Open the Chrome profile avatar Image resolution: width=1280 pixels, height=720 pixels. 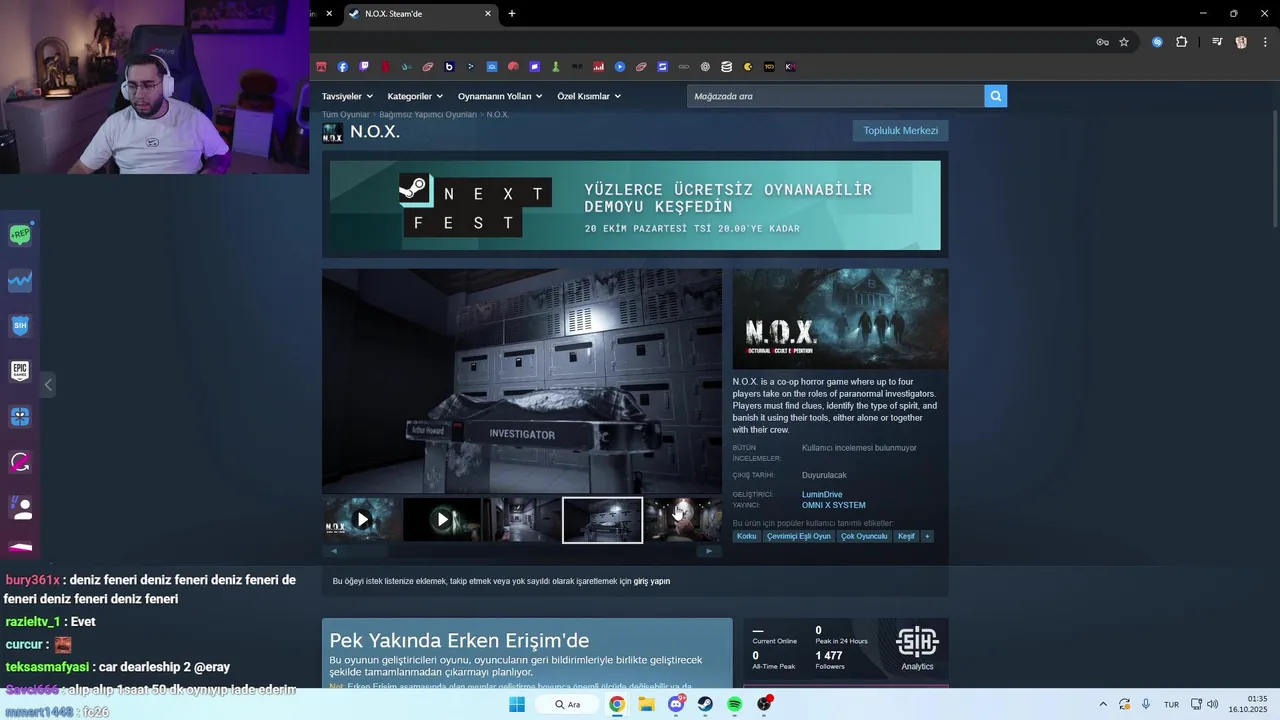tap(1241, 42)
